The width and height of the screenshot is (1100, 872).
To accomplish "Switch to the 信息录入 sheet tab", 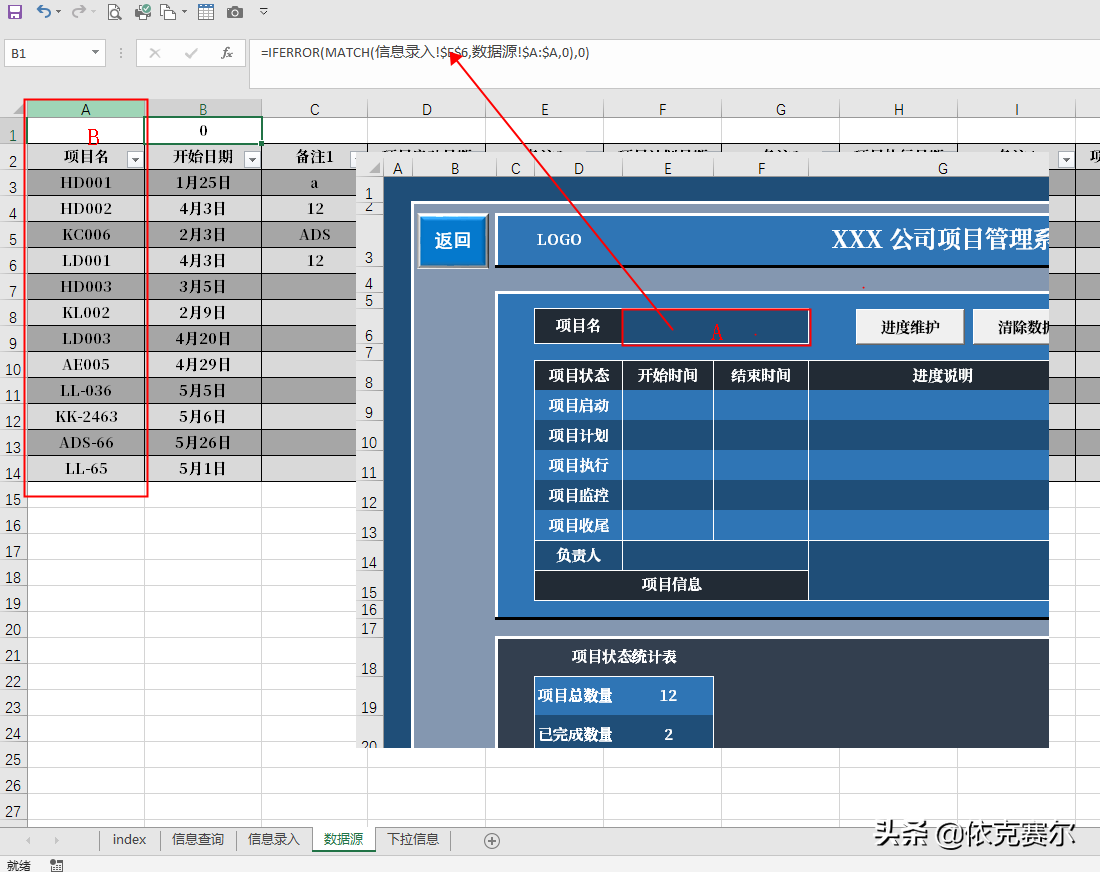I will 274,839.
